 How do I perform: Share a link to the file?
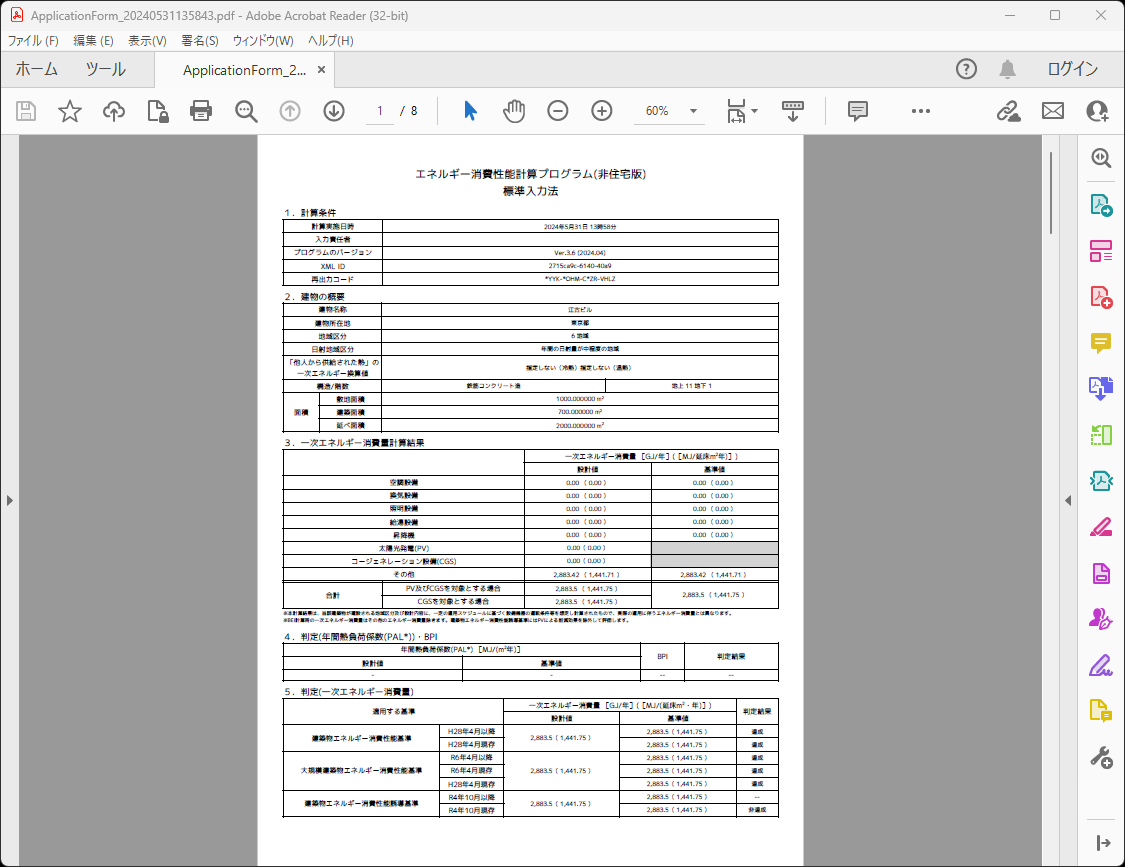tap(1009, 111)
